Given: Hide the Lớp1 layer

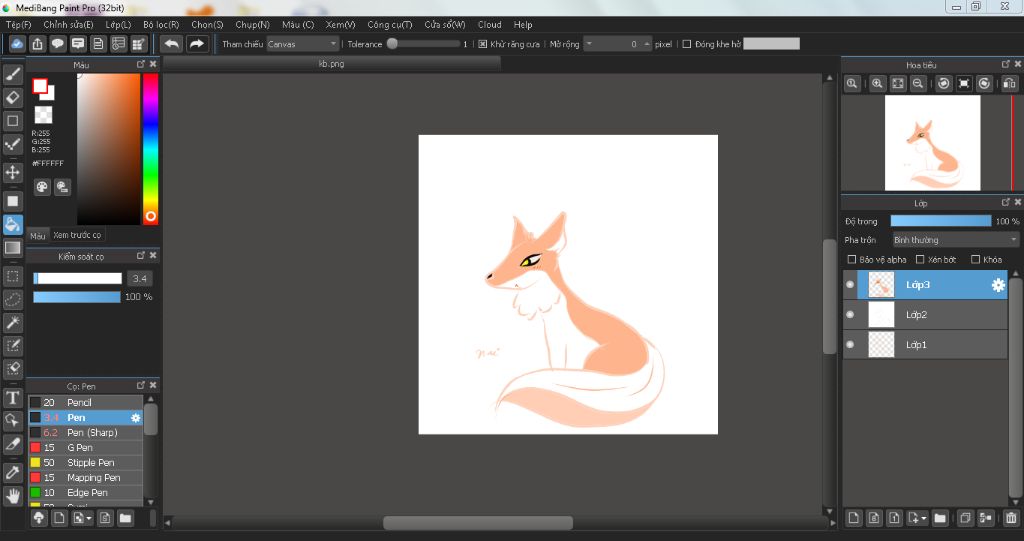Looking at the screenshot, I should coord(850,344).
